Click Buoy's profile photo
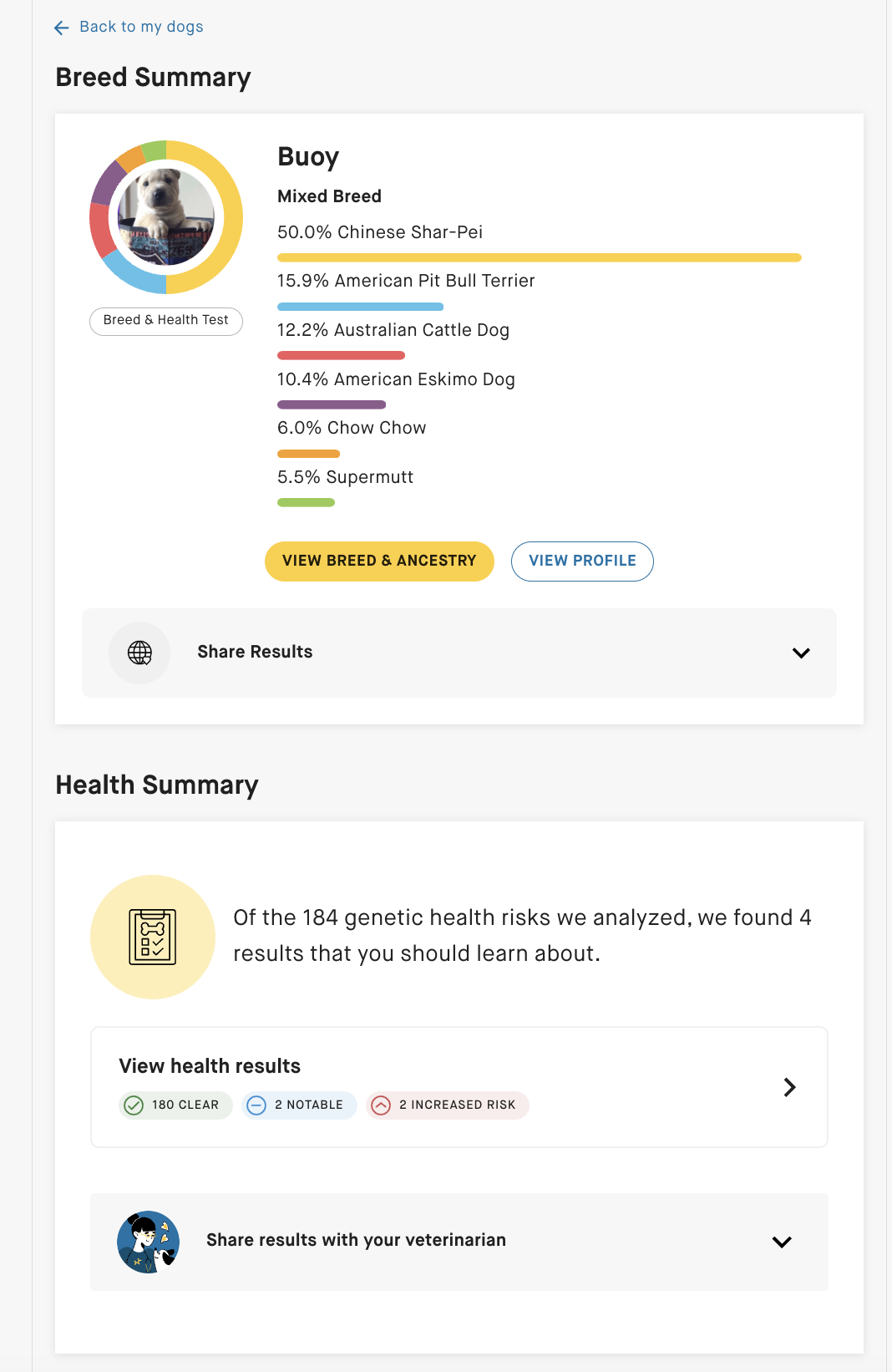892x1372 pixels. pyautogui.click(x=166, y=217)
